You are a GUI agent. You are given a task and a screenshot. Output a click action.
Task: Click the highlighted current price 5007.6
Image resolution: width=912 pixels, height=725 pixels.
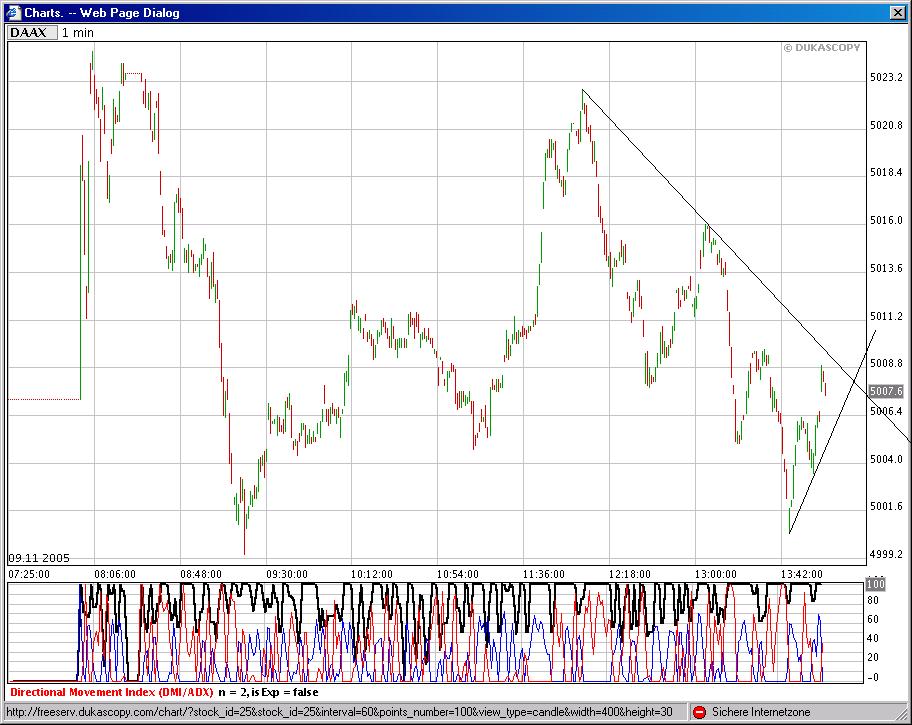coord(886,391)
